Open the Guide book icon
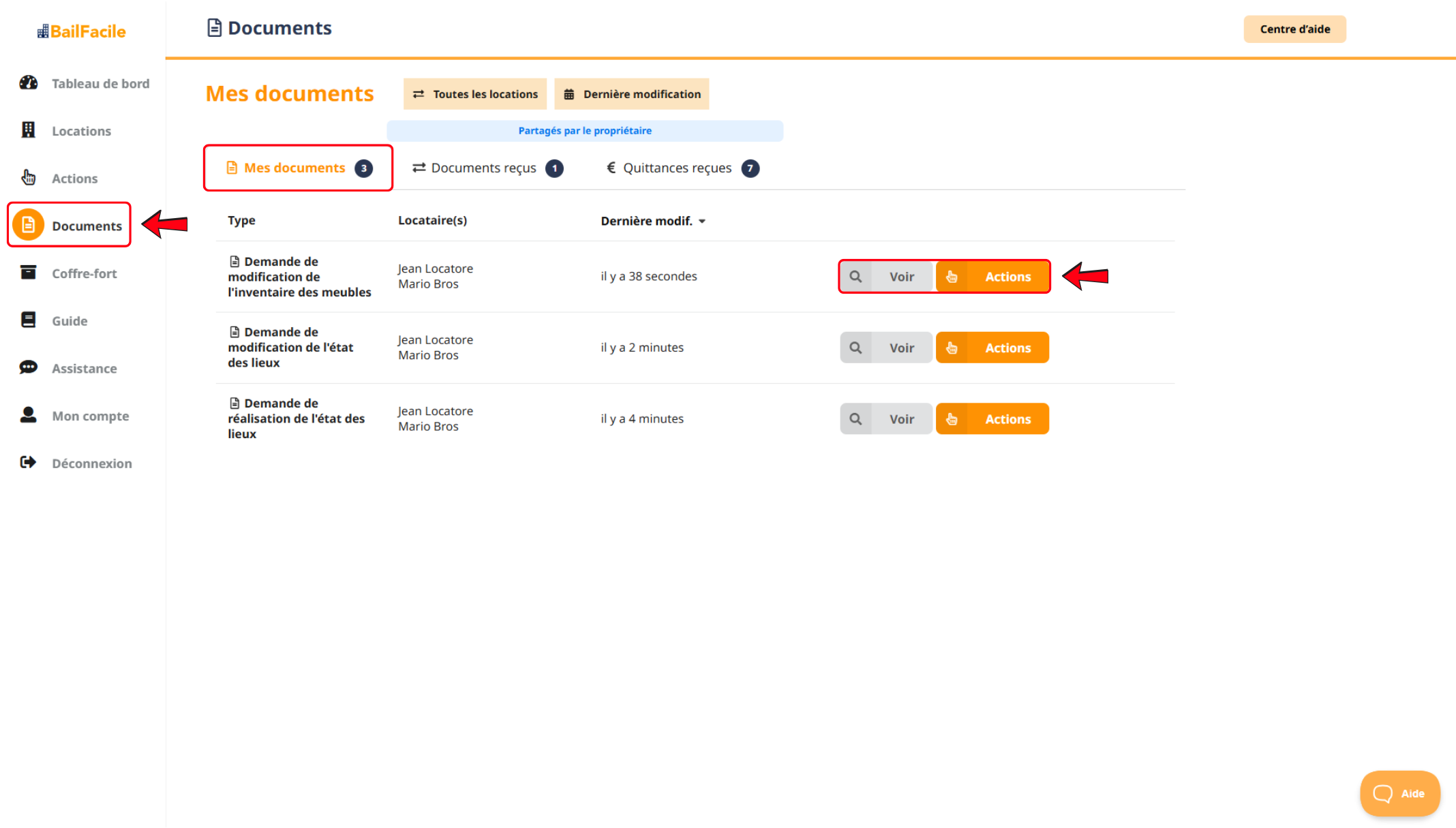Image resolution: width=1456 pixels, height=828 pixels. [x=28, y=320]
